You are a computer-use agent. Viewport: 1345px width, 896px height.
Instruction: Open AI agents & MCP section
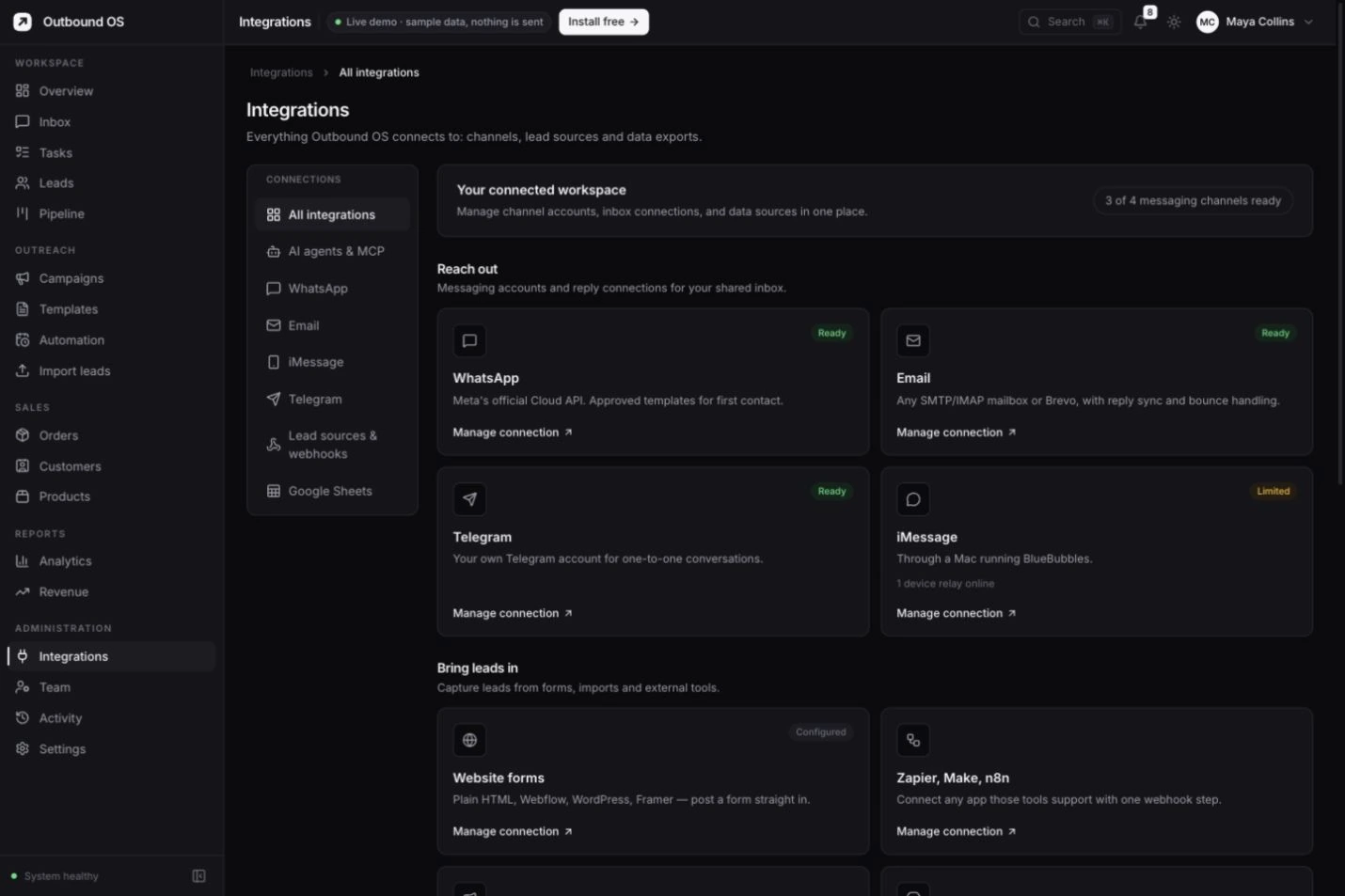(332, 251)
